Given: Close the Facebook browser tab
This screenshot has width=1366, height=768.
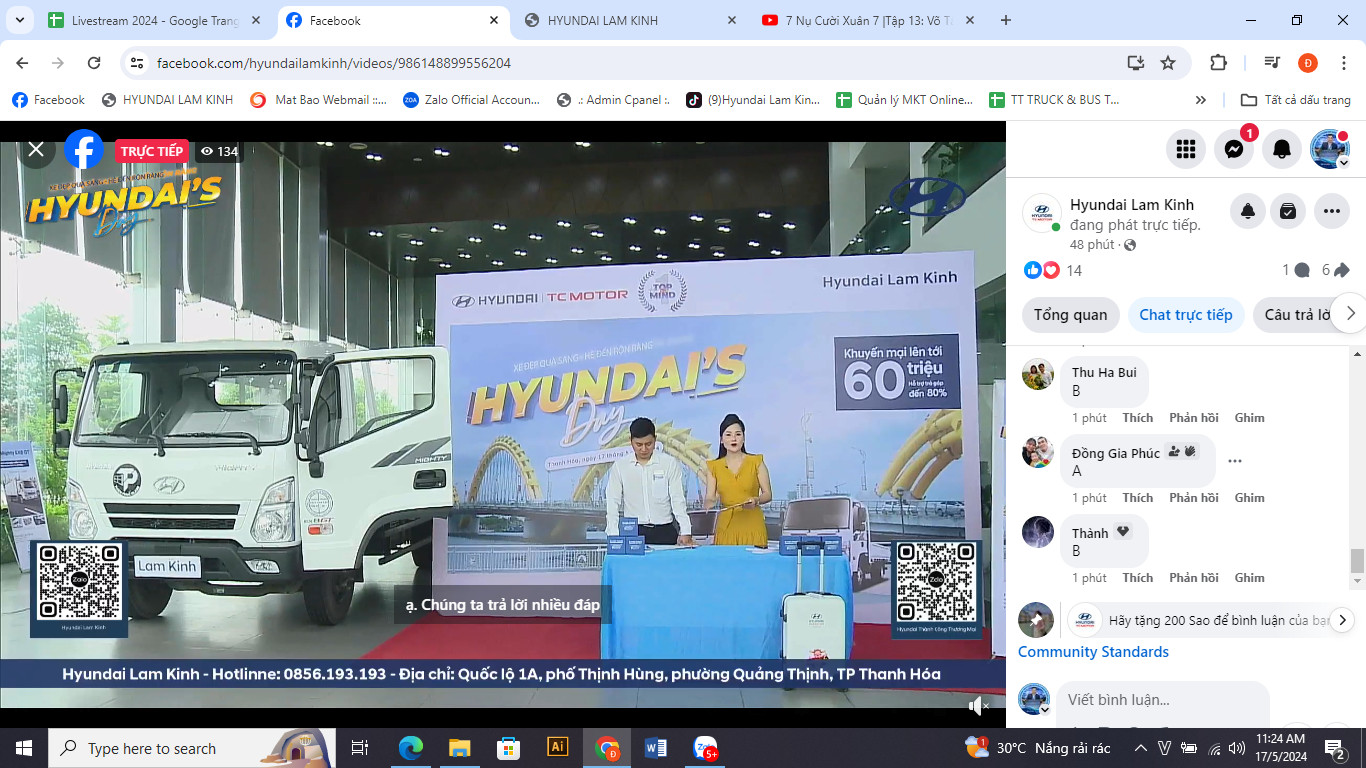Looking at the screenshot, I should (x=494, y=20).
